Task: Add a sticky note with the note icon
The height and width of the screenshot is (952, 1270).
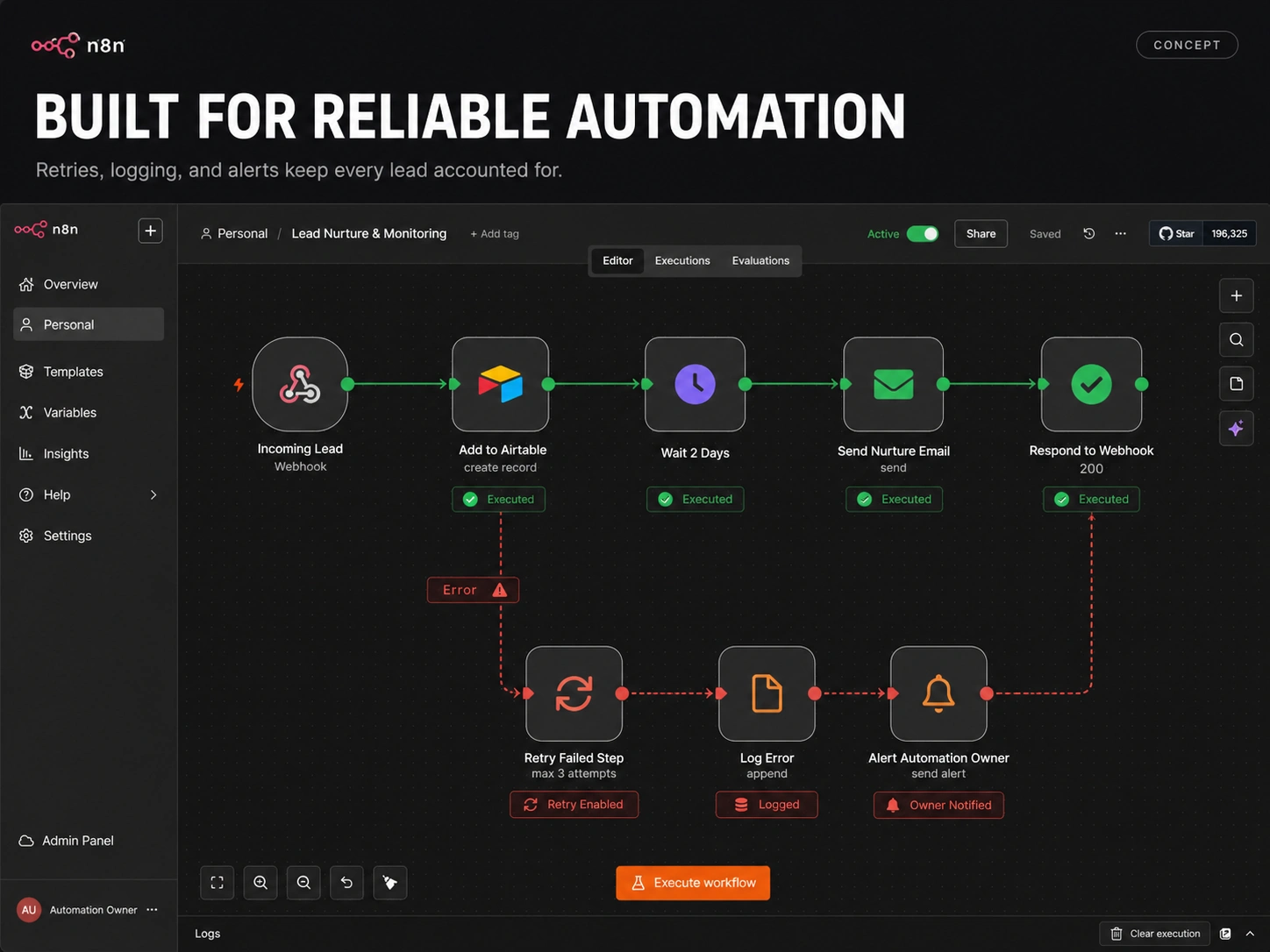Action: (x=1237, y=383)
